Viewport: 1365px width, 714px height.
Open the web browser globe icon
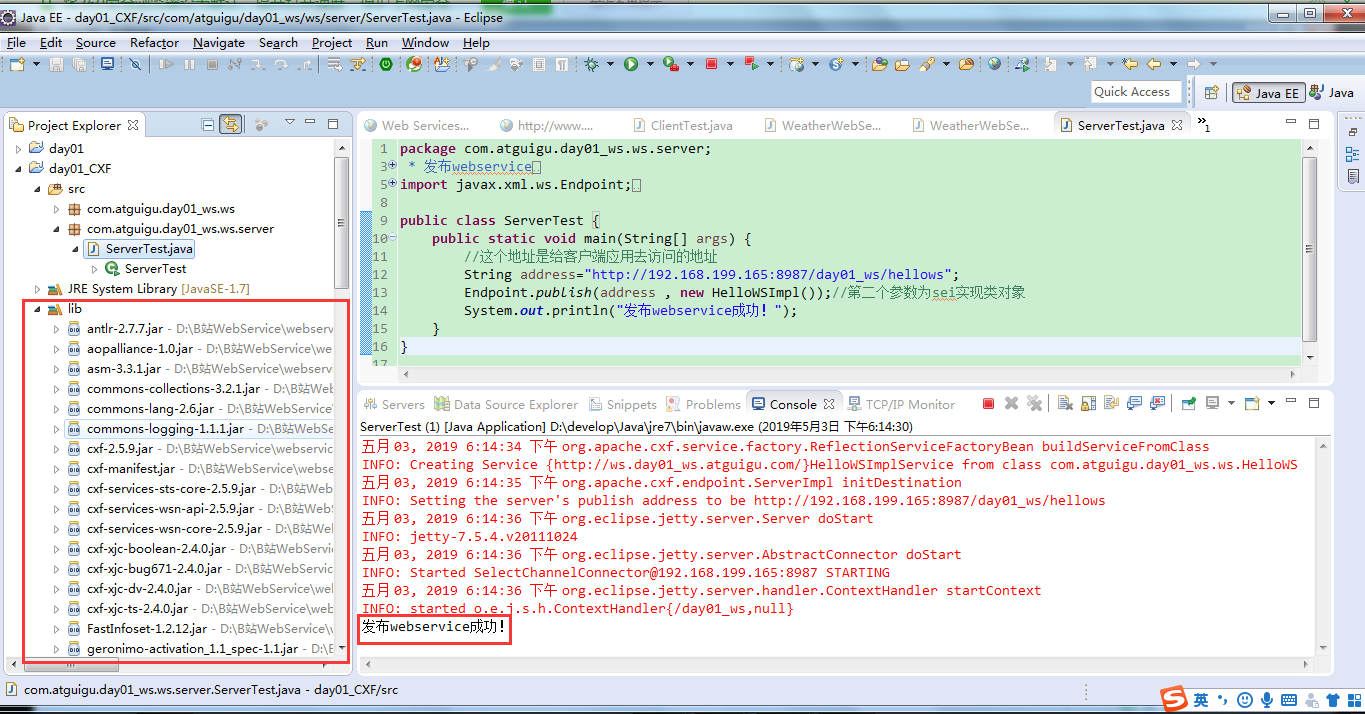994,64
